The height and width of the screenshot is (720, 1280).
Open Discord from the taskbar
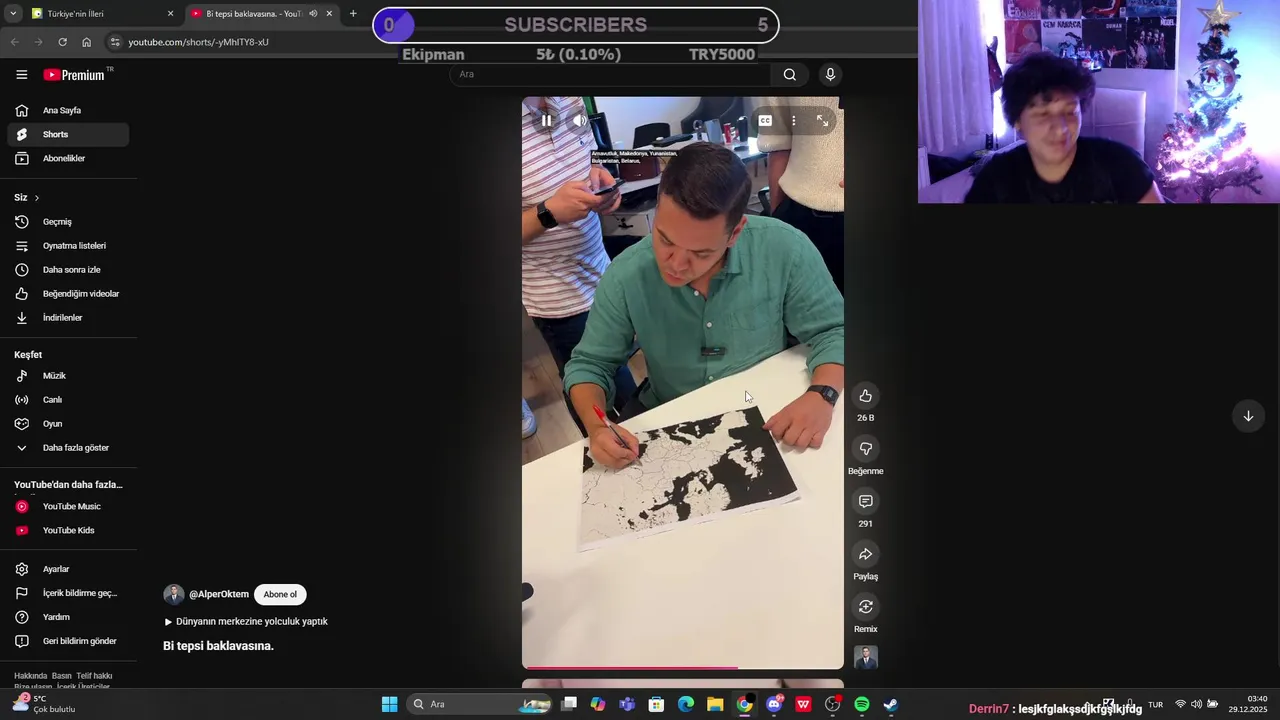[x=774, y=704]
